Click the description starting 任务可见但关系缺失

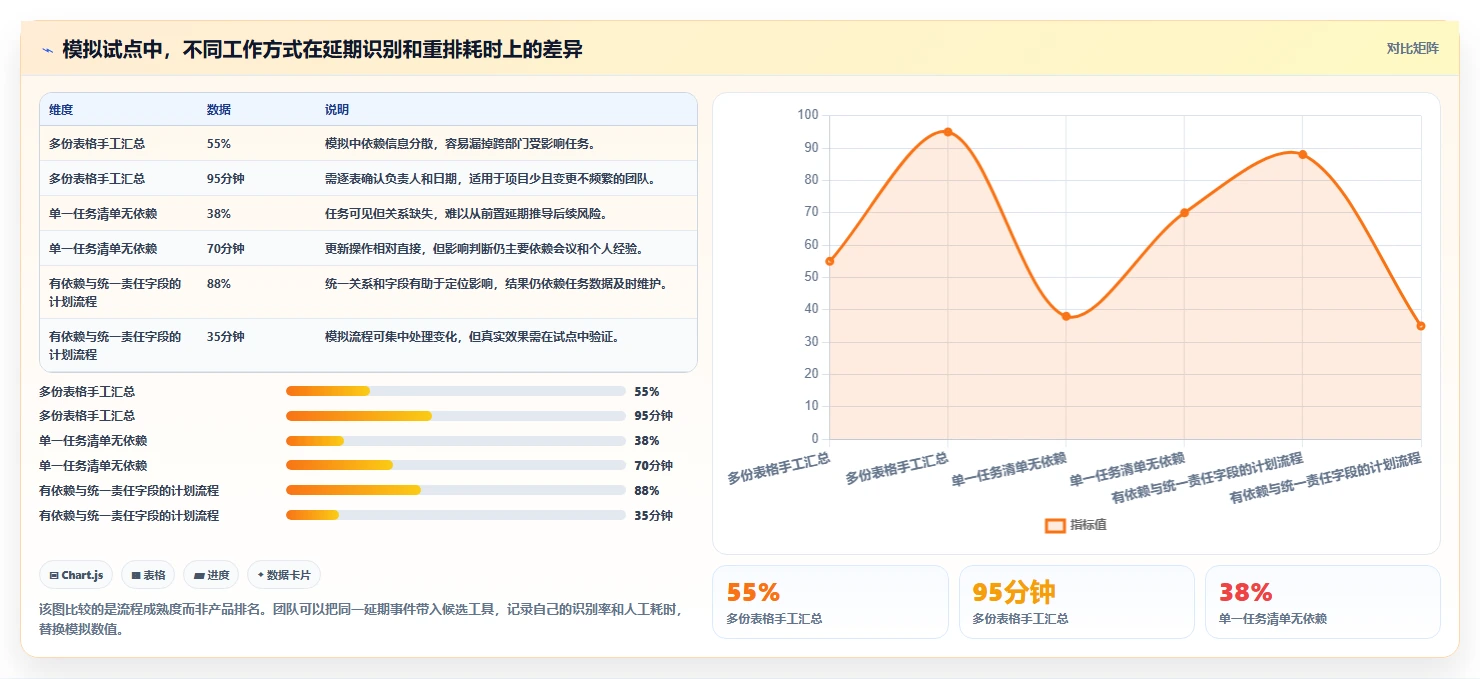click(466, 214)
